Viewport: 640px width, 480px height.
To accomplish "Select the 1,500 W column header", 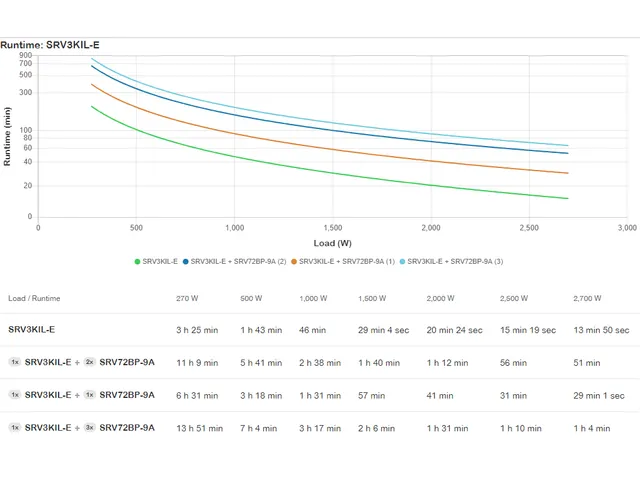I will coord(372,298).
